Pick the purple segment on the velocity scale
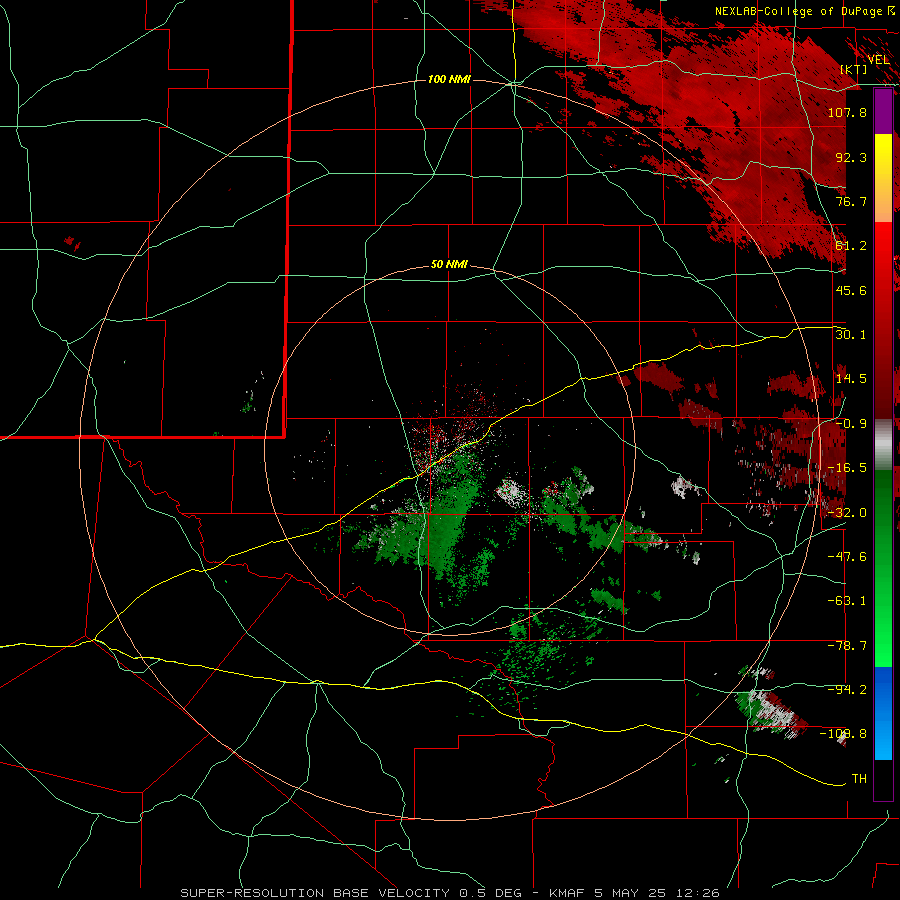 click(x=883, y=111)
